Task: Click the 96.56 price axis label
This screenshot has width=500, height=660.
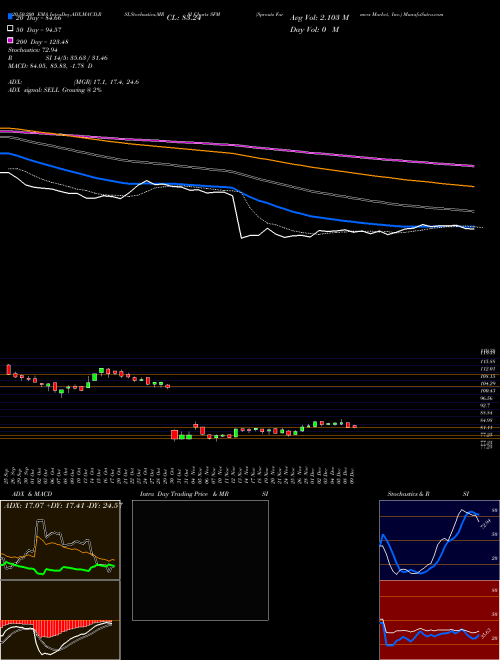Action: (x=487, y=398)
